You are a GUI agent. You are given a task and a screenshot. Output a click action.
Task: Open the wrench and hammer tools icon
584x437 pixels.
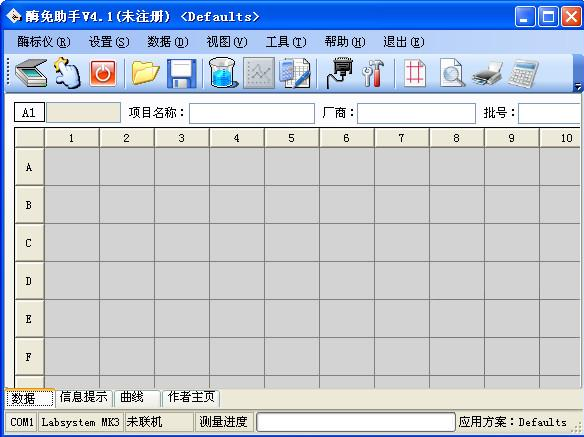[373, 73]
